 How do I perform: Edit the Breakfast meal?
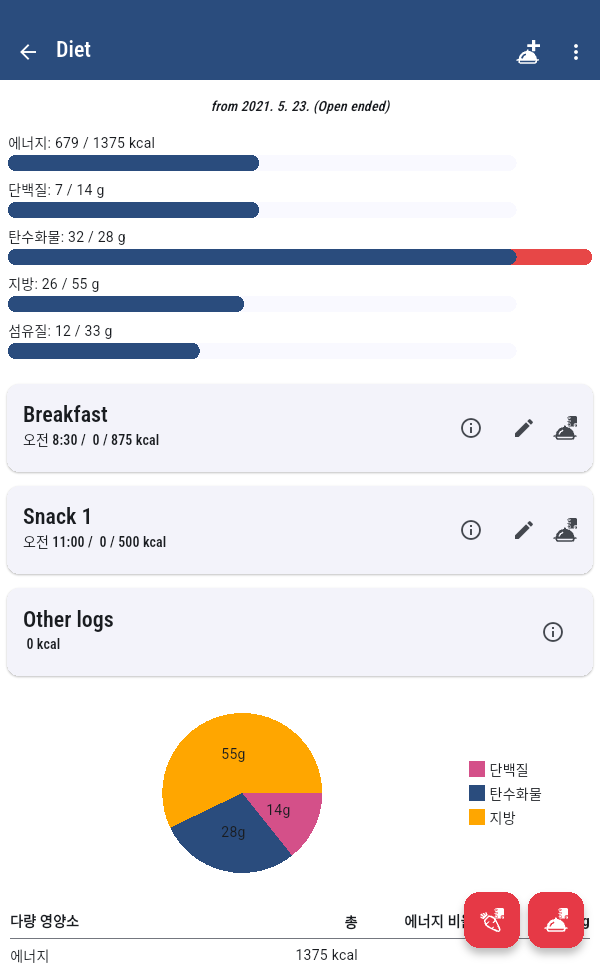[524, 428]
